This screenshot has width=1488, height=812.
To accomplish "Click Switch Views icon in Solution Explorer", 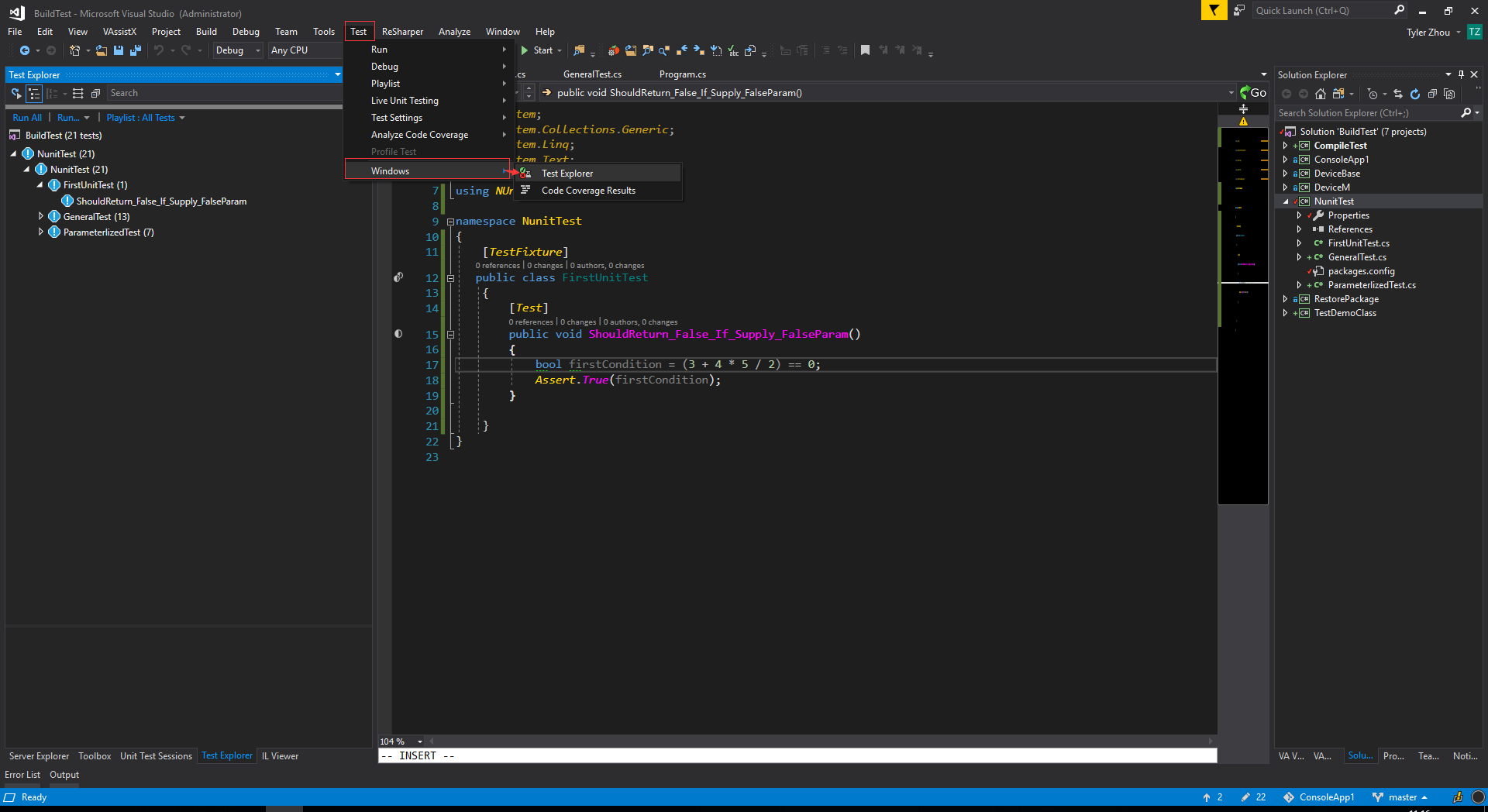I will click(1338, 94).
